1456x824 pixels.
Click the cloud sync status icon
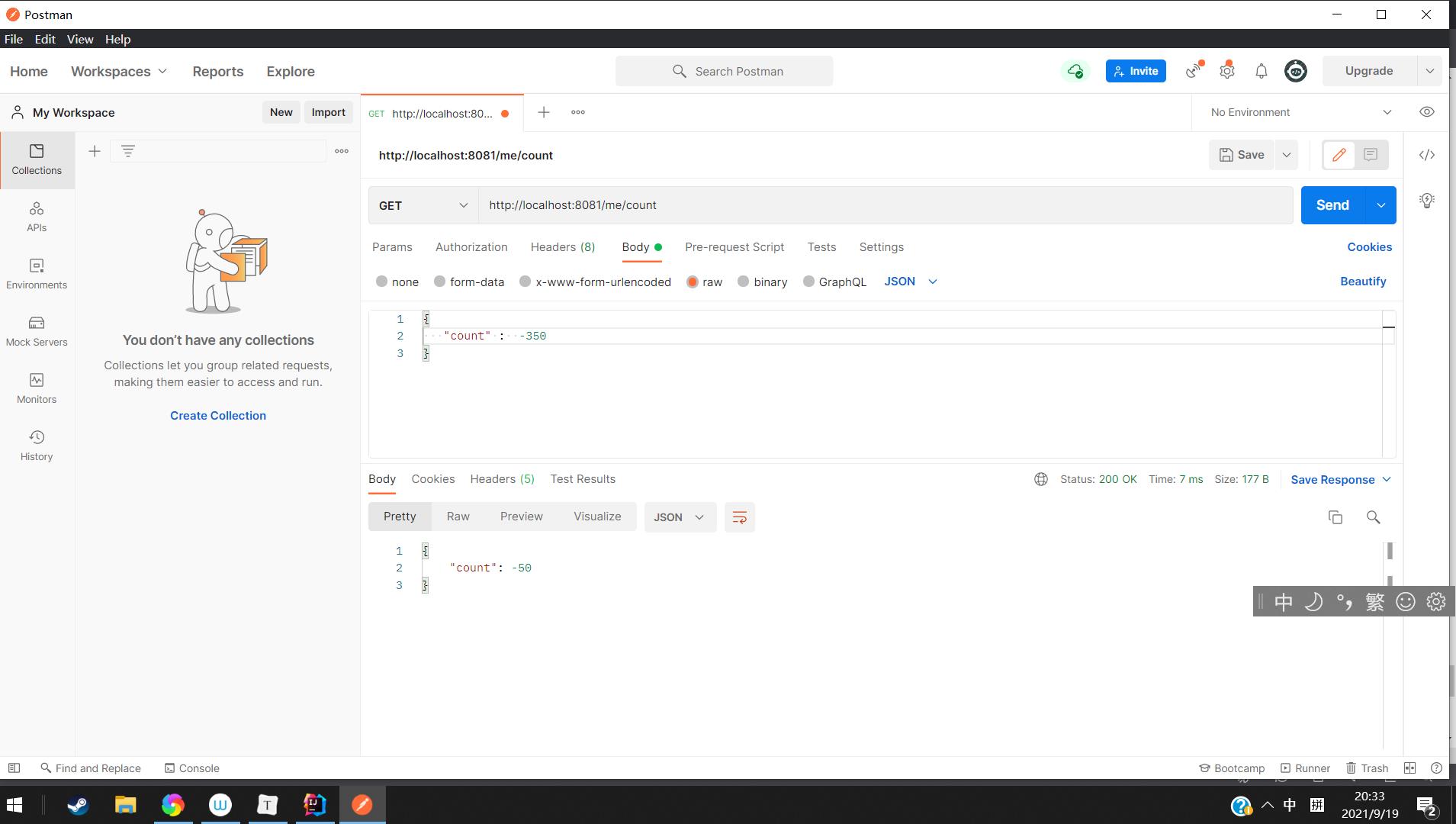pos(1075,71)
